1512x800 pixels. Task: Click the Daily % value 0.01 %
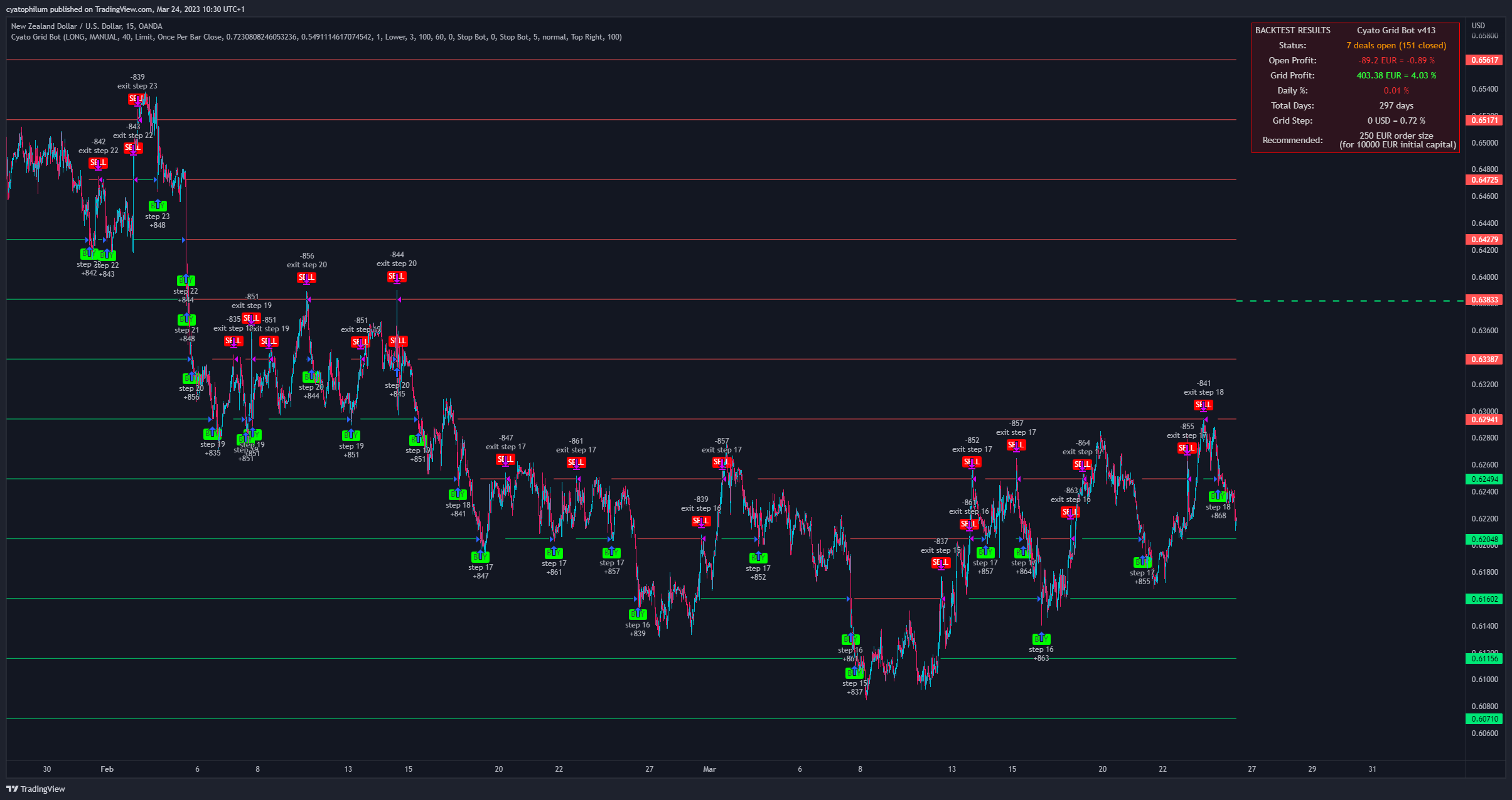pos(1396,90)
